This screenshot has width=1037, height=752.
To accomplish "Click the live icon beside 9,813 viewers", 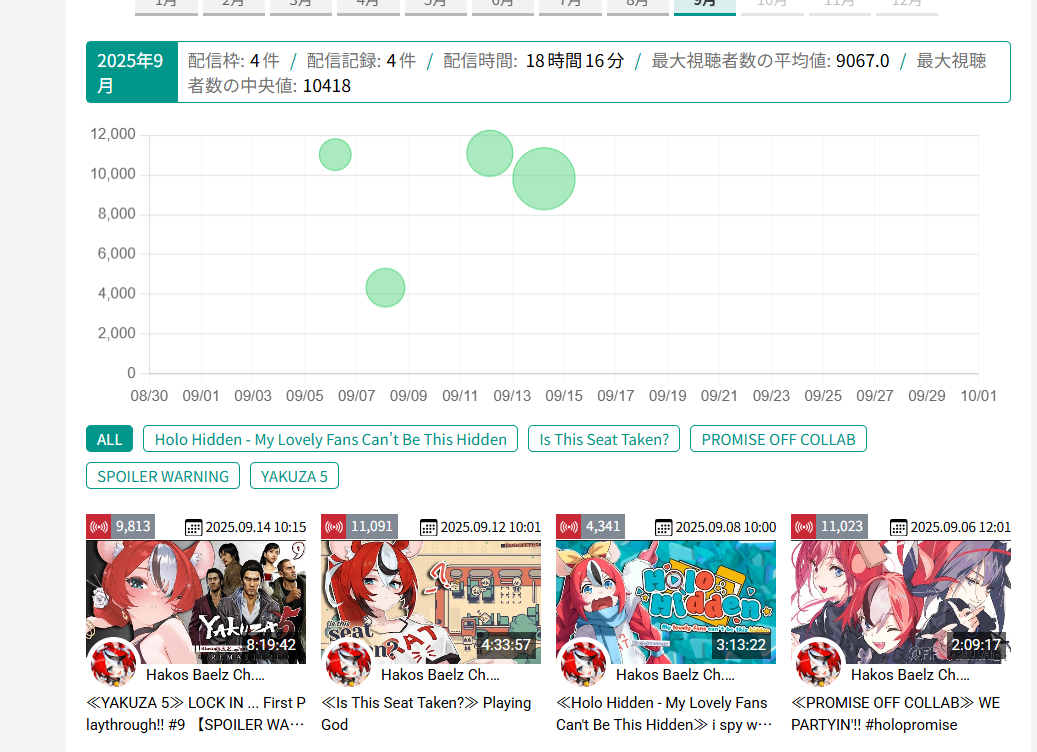I will pos(99,526).
